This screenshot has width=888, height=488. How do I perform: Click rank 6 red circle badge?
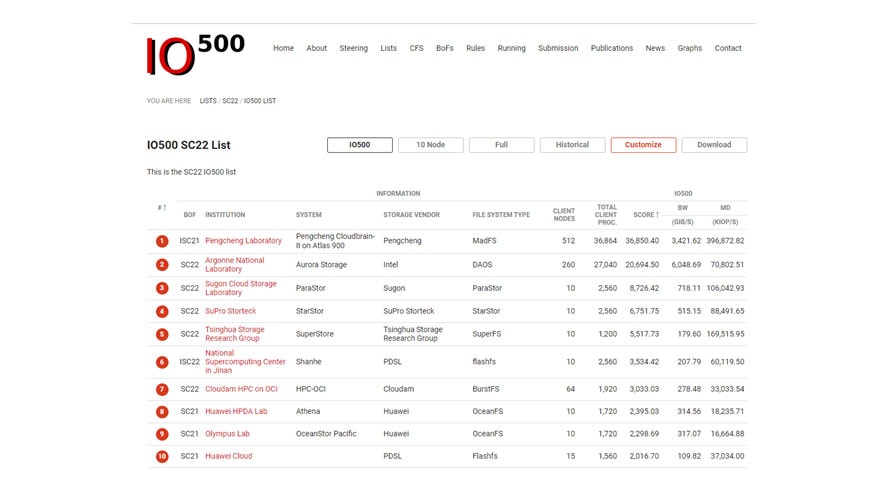click(x=162, y=362)
